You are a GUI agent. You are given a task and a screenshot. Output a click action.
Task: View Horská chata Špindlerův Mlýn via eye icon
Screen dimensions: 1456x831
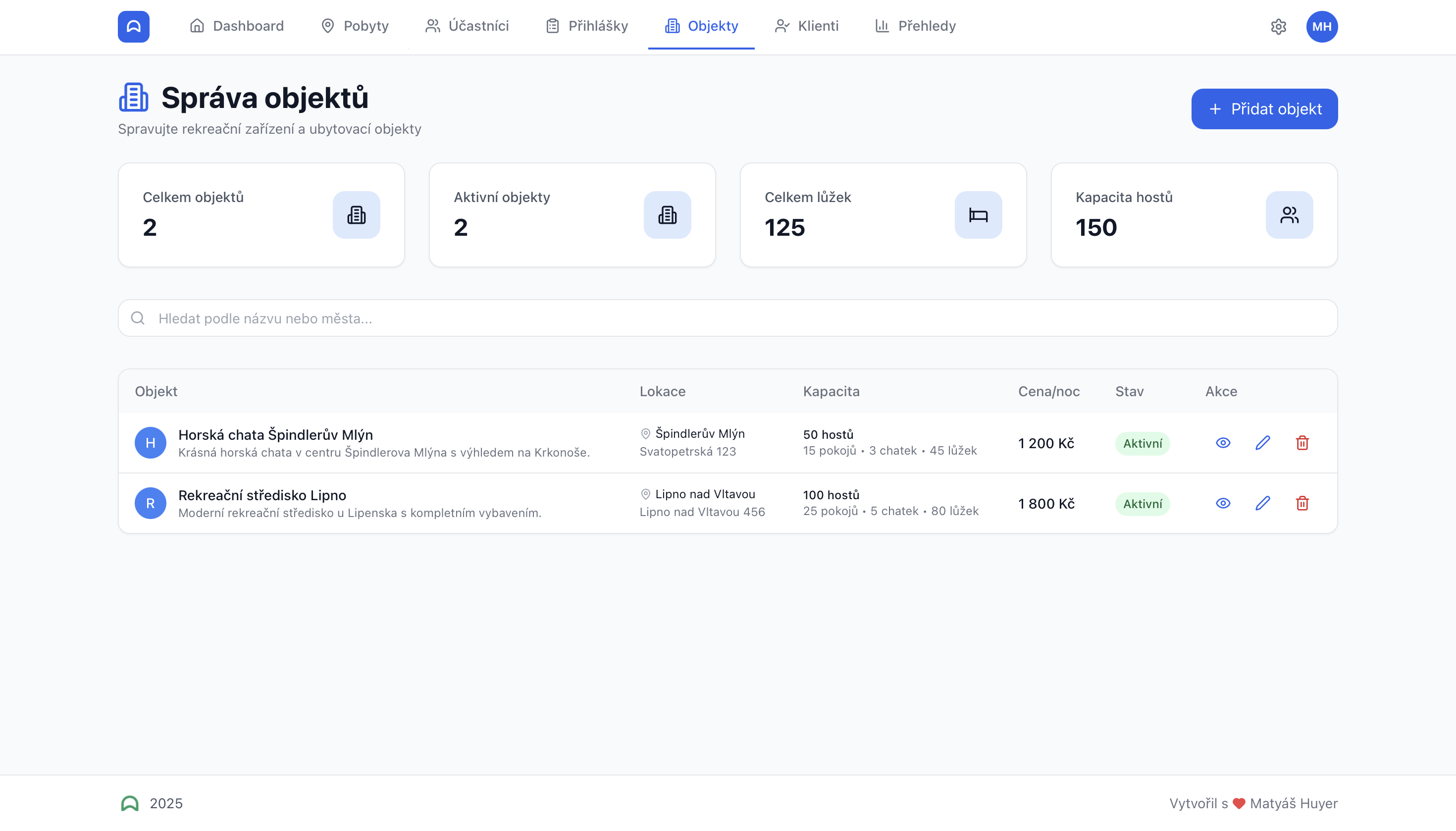point(1223,443)
